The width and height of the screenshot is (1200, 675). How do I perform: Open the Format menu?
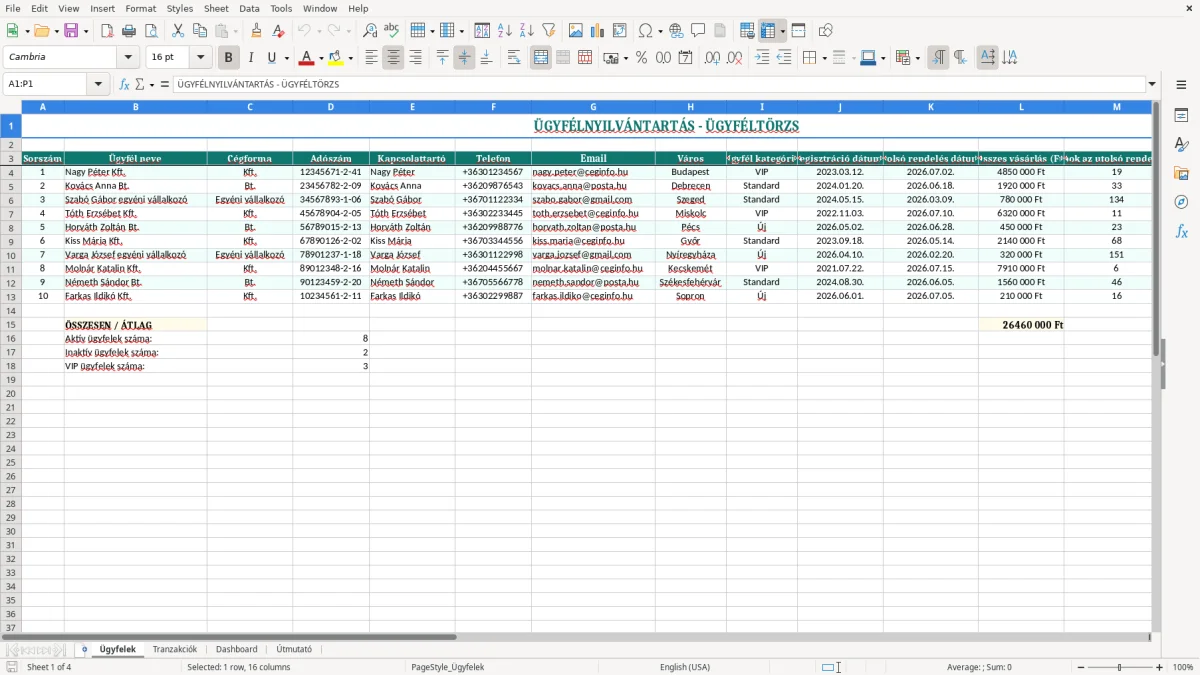click(140, 8)
